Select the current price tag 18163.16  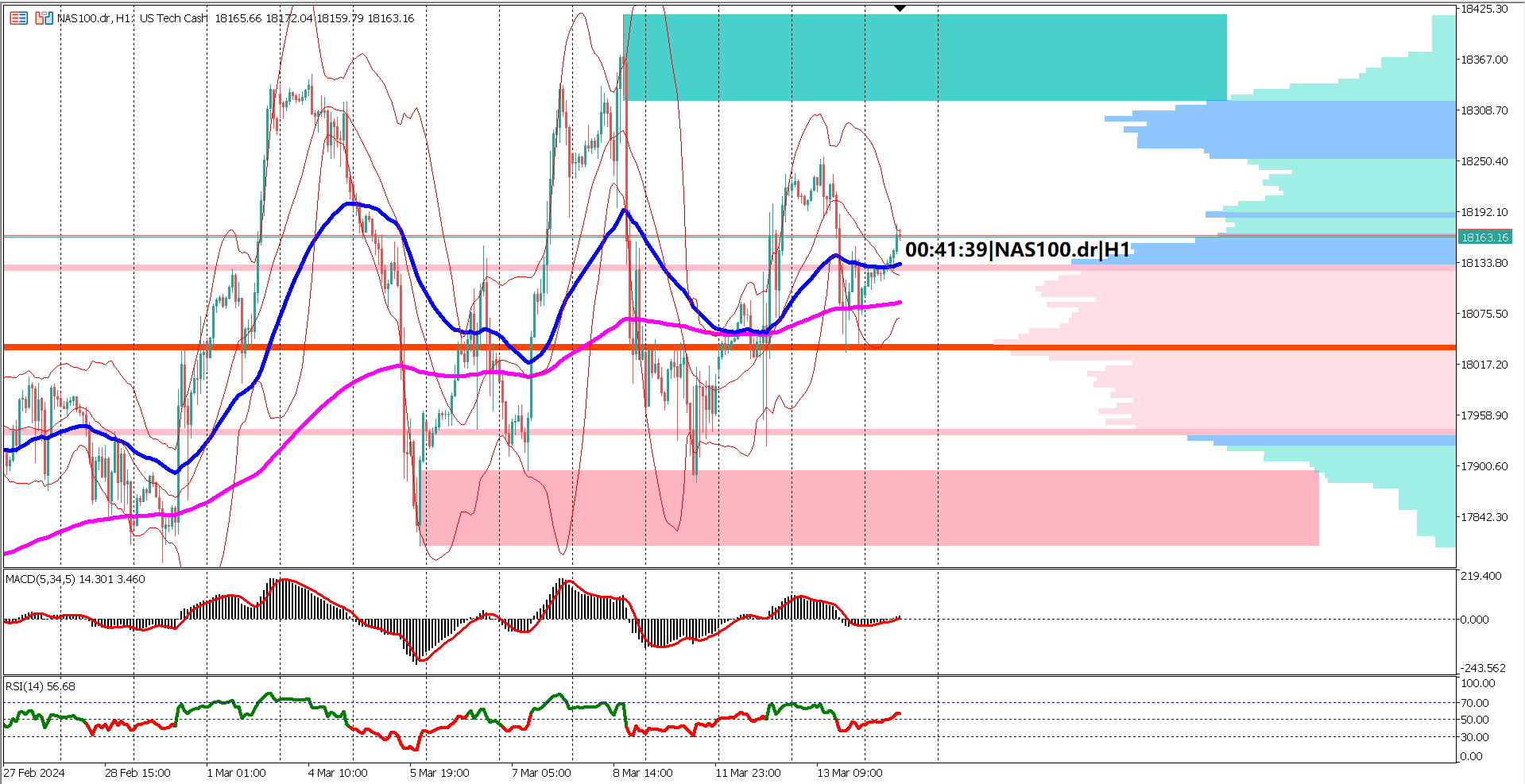1484,238
